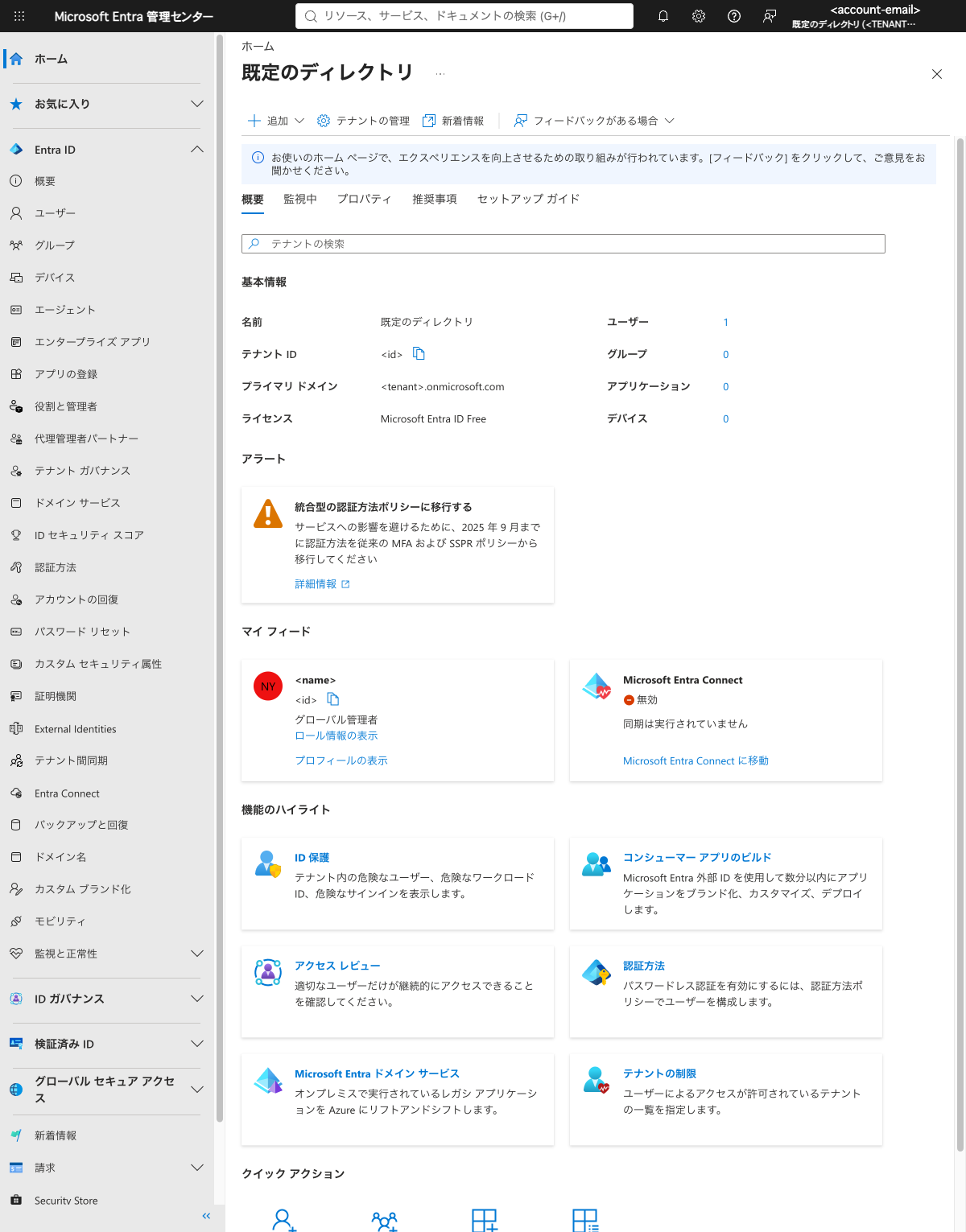
Task: Click the デバイス icon in sidebar
Action: [16, 278]
